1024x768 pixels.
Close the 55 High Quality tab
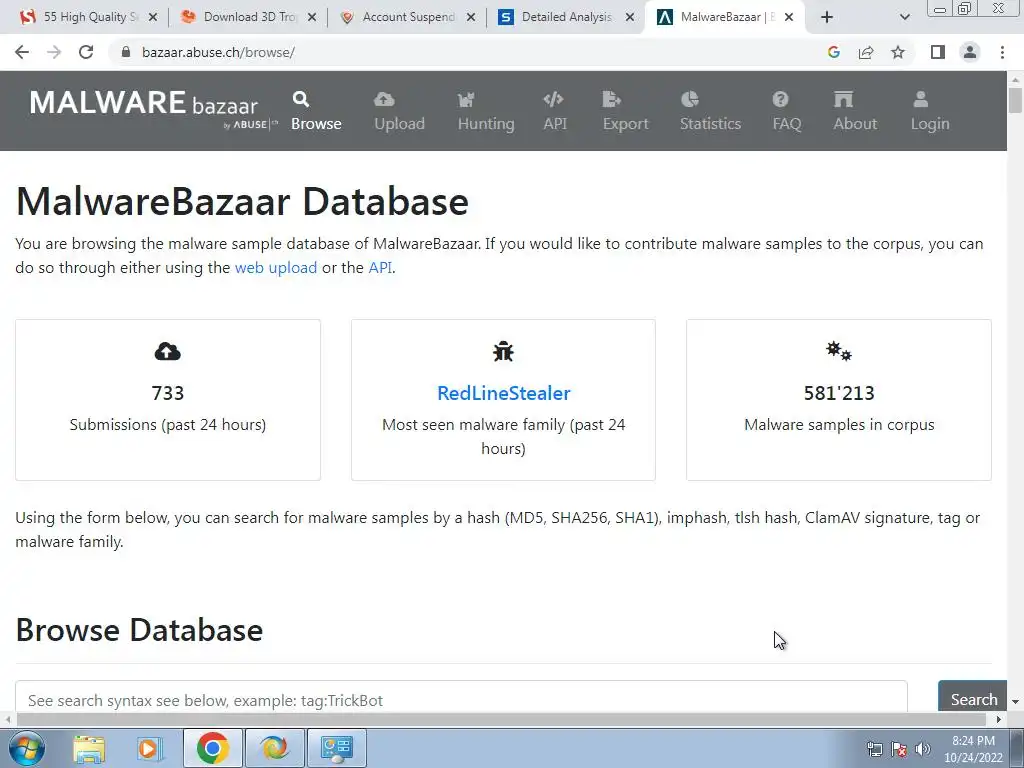153,18
